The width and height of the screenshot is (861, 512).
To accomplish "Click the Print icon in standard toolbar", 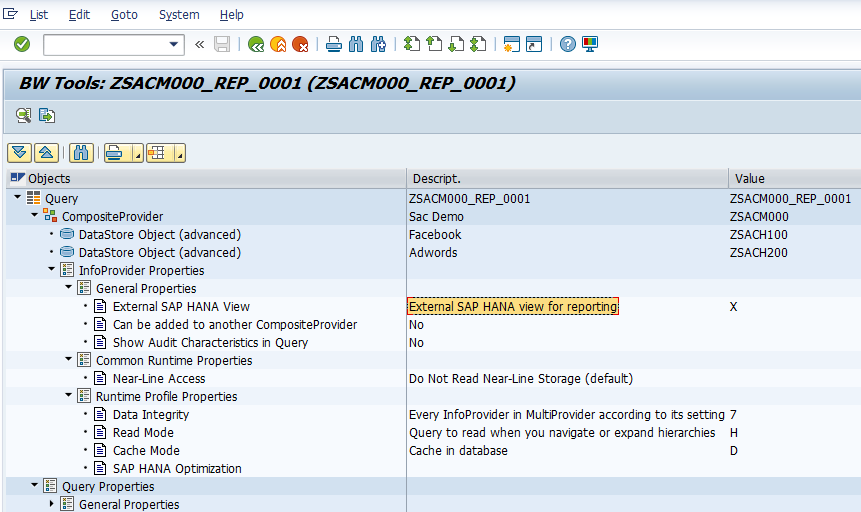I will point(334,44).
